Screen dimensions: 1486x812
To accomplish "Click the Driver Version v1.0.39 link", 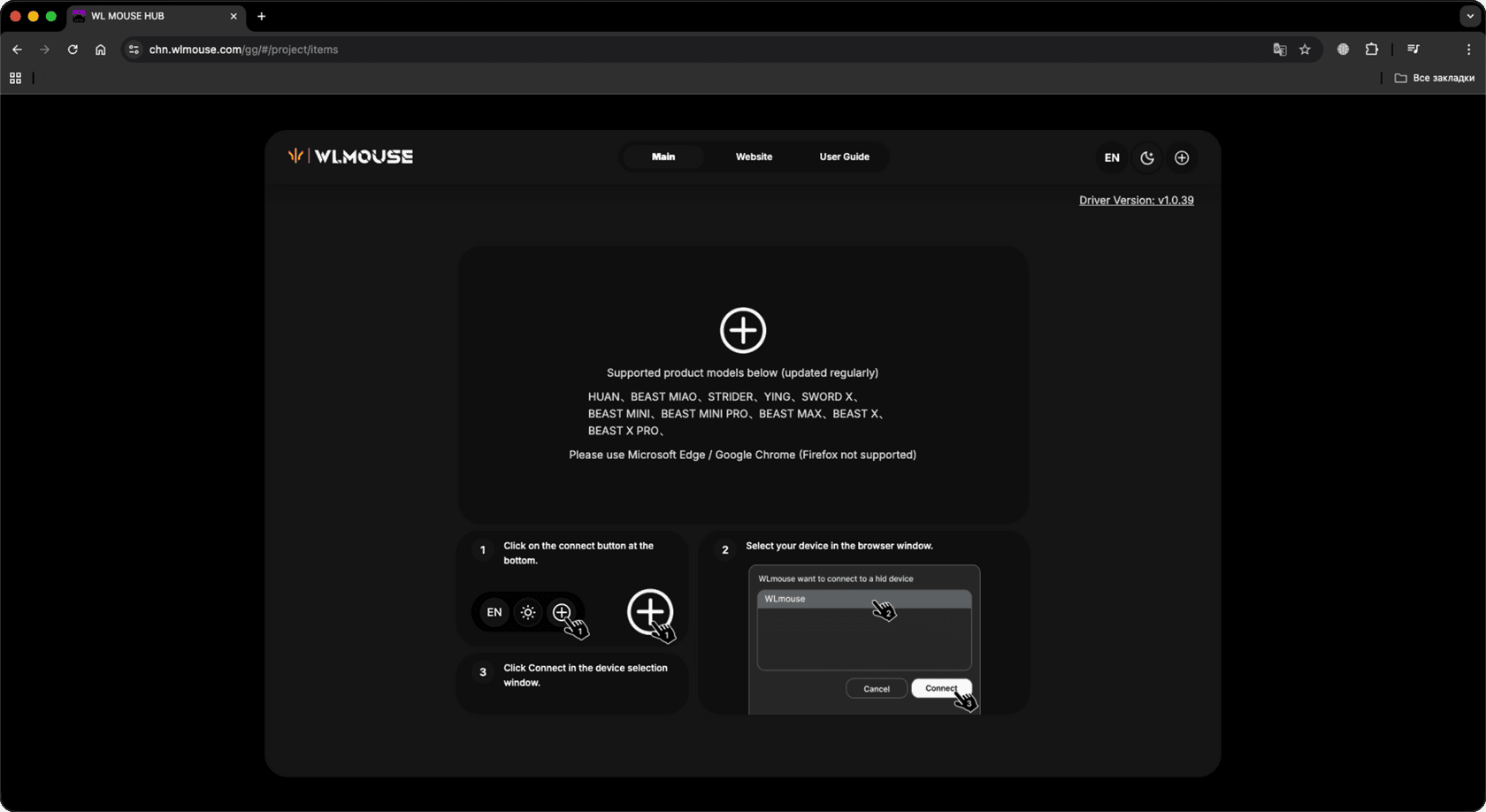I will click(1136, 200).
